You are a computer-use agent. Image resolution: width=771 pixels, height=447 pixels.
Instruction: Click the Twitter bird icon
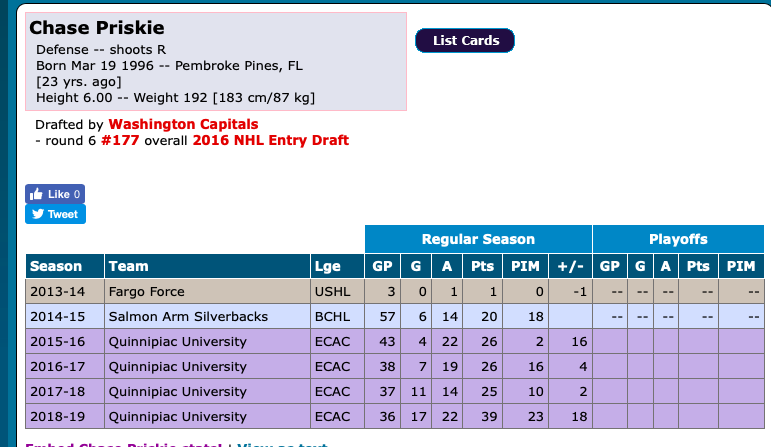click(x=38, y=214)
